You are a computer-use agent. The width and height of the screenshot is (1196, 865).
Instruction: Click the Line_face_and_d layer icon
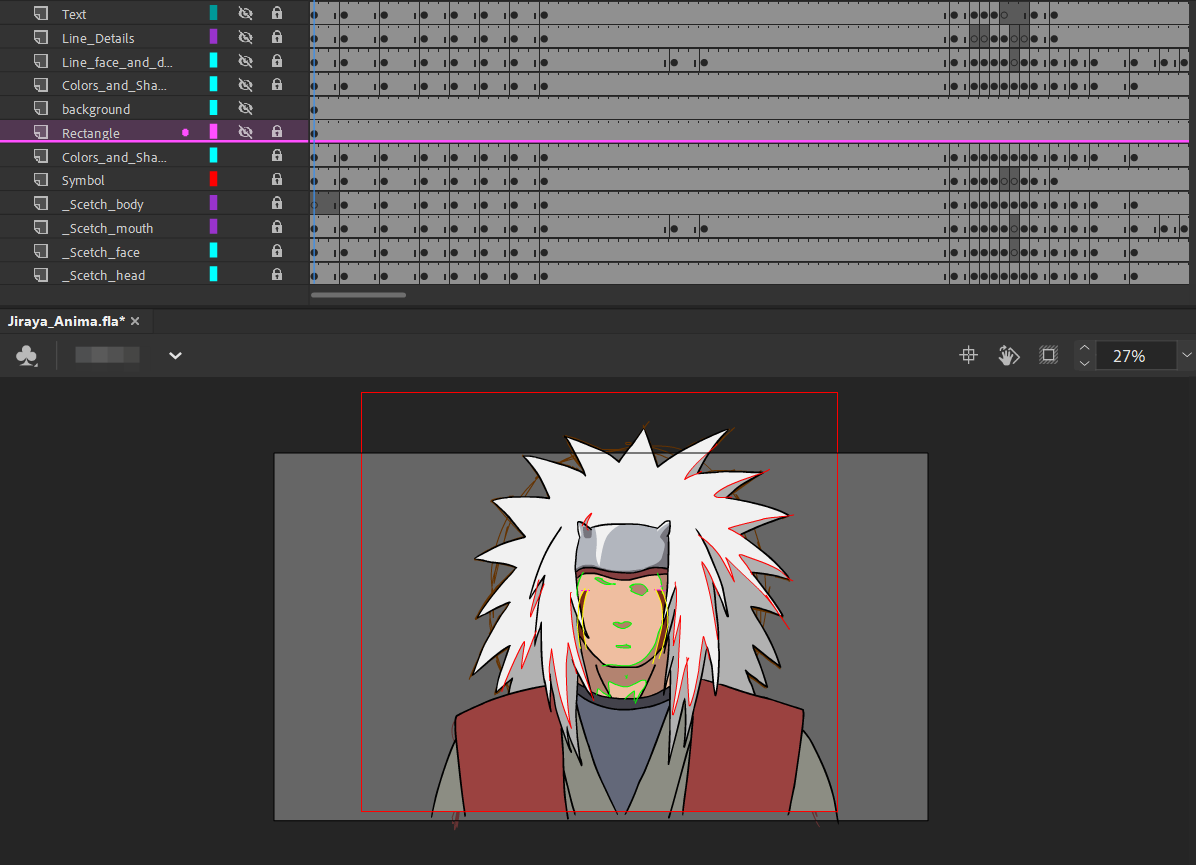[41, 61]
